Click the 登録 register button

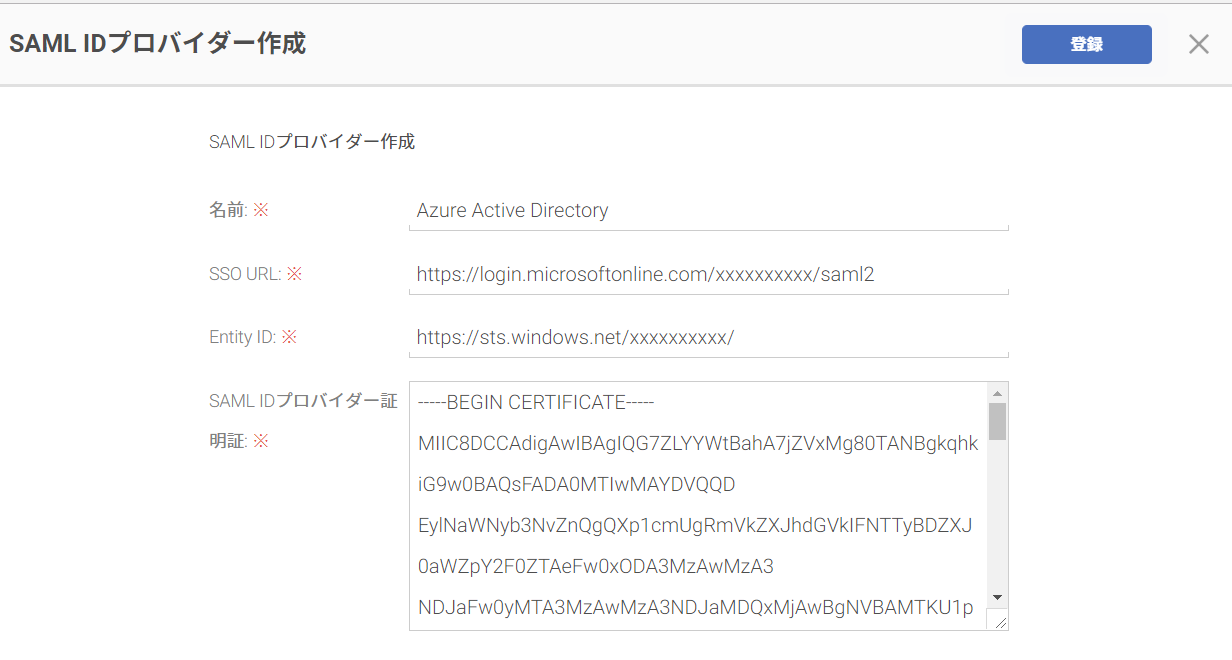(1086, 44)
